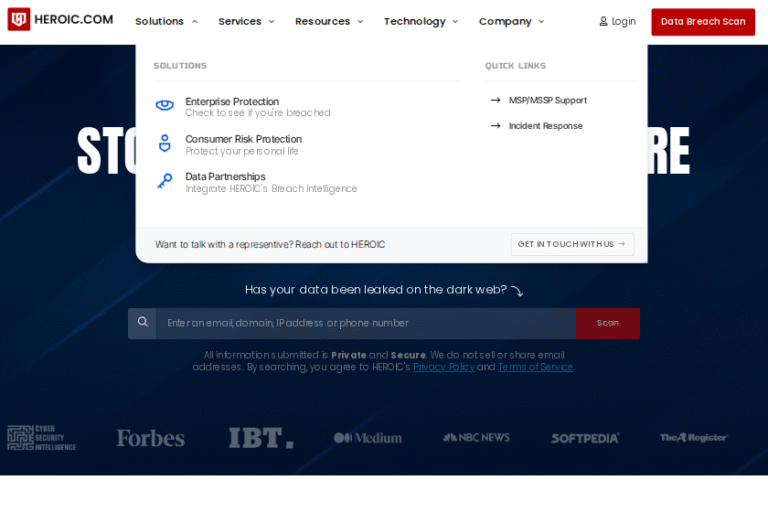Open the Technology dropdown menu
The height and width of the screenshot is (512, 768).
click(x=421, y=21)
